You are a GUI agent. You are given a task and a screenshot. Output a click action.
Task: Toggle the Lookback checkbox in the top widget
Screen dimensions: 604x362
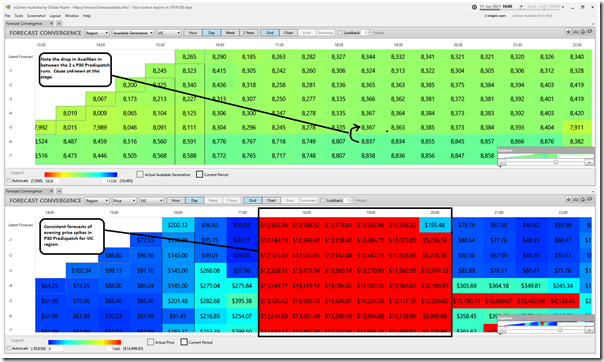tap(340, 33)
